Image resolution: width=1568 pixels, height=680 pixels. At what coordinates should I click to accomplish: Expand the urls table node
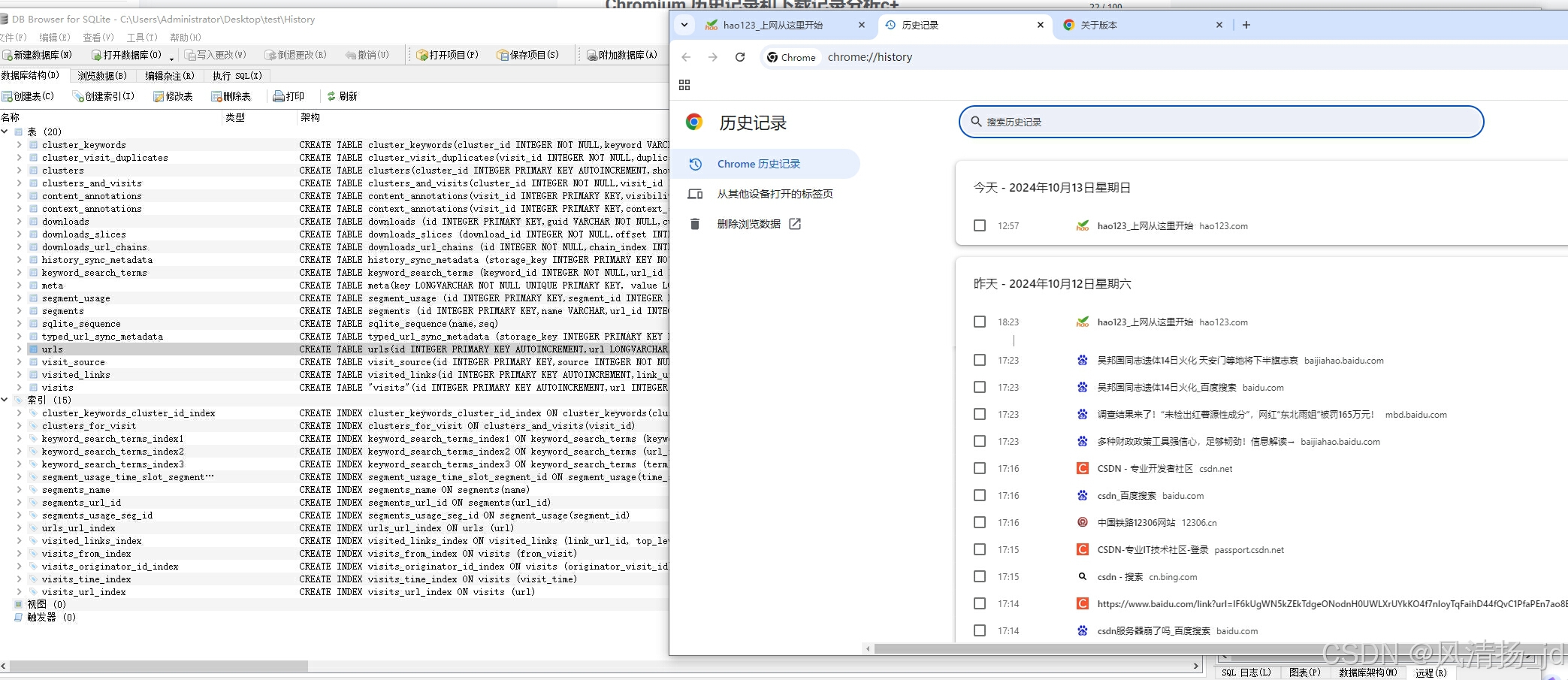click(20, 349)
